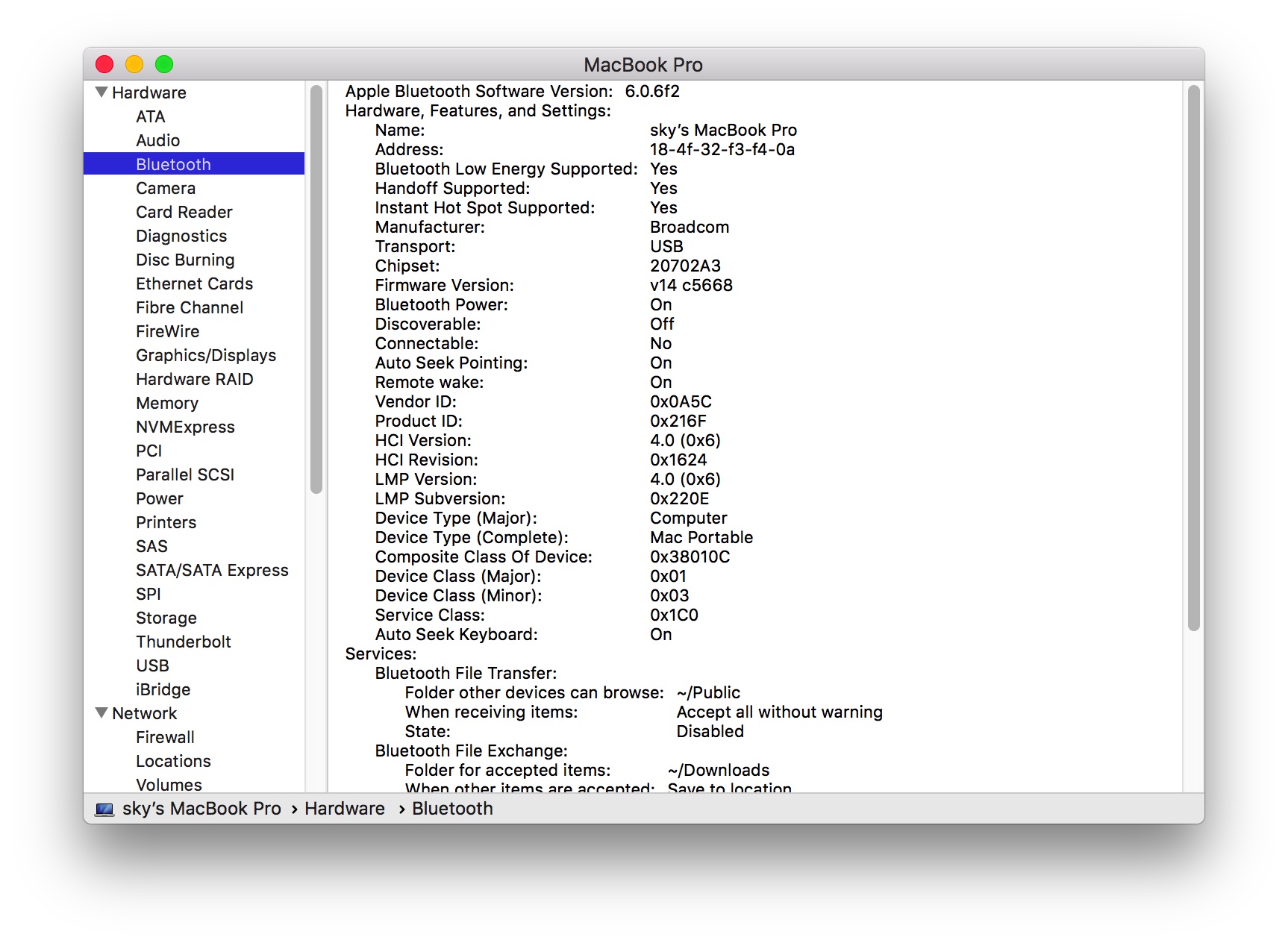Click the Mac Portable device type value
Image resolution: width=1288 pixels, height=943 pixels.
click(701, 537)
